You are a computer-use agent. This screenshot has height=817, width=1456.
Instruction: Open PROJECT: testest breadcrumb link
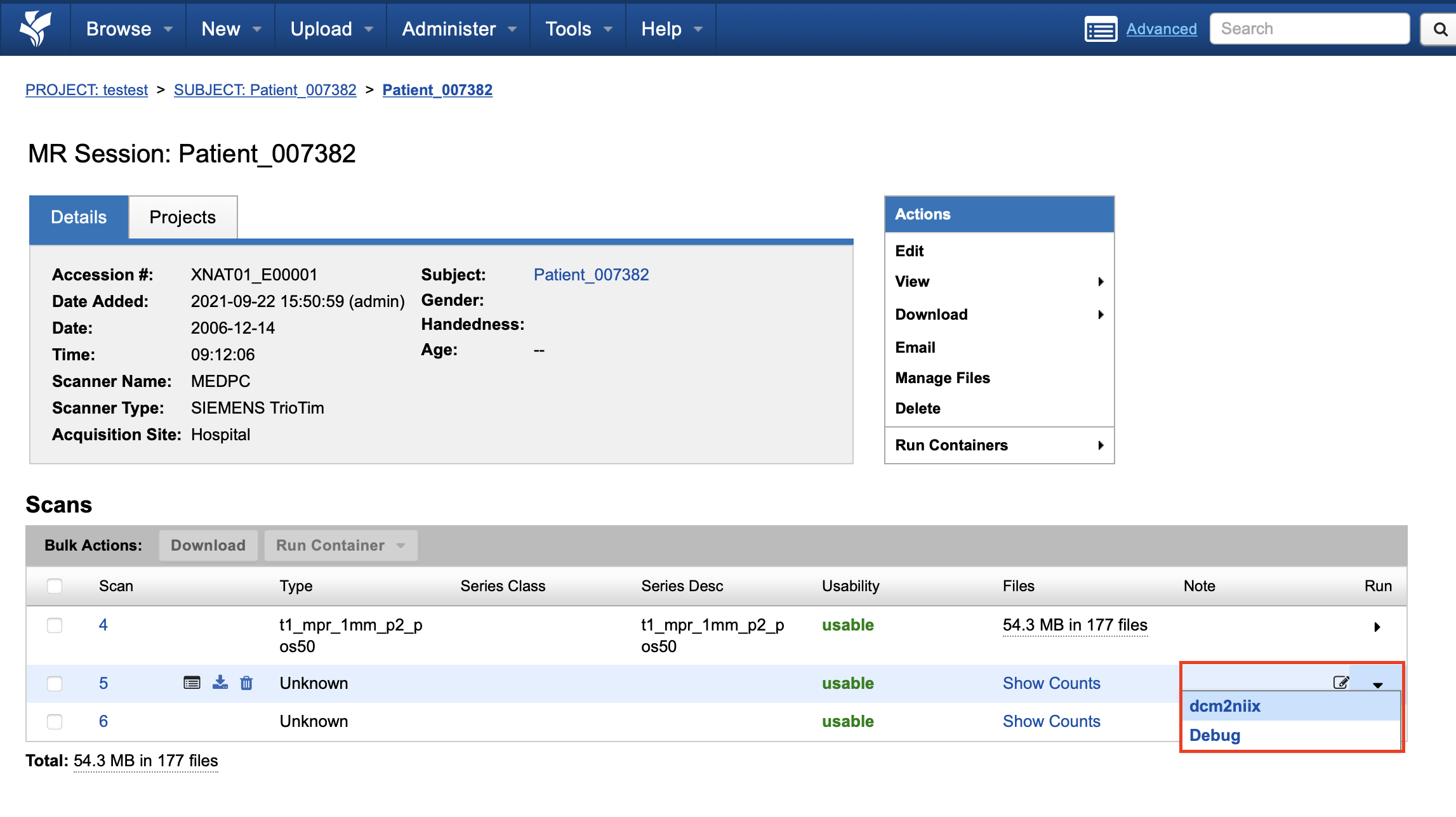coord(86,90)
